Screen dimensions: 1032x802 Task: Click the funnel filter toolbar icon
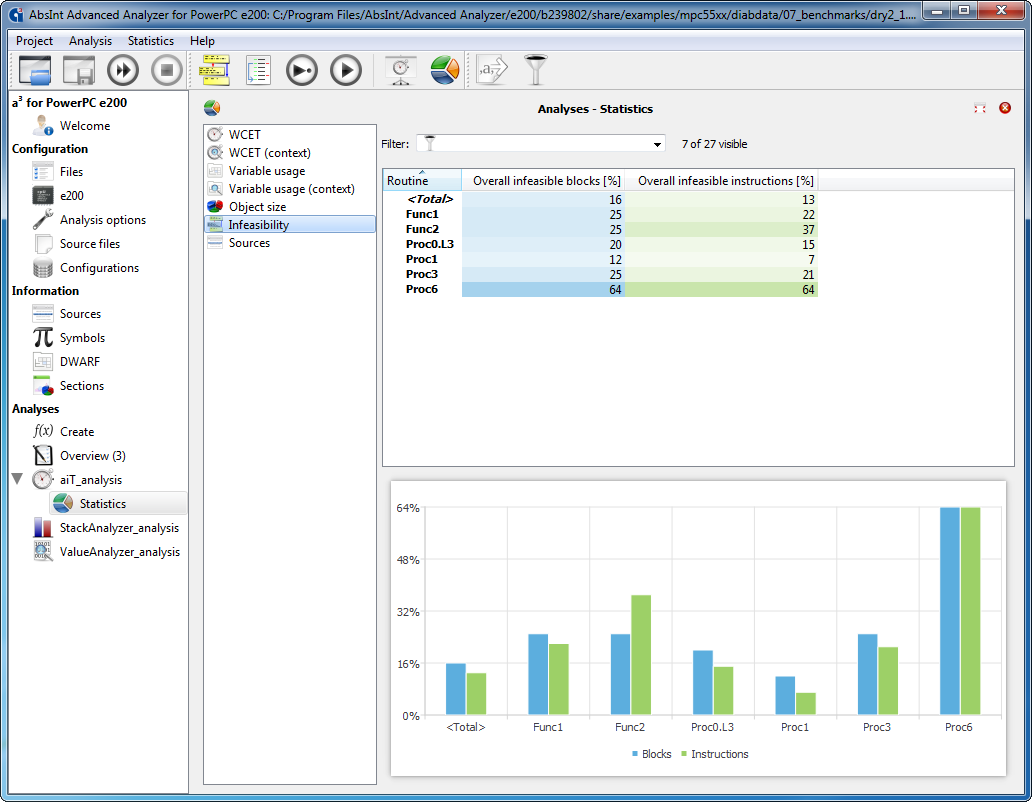click(536, 70)
